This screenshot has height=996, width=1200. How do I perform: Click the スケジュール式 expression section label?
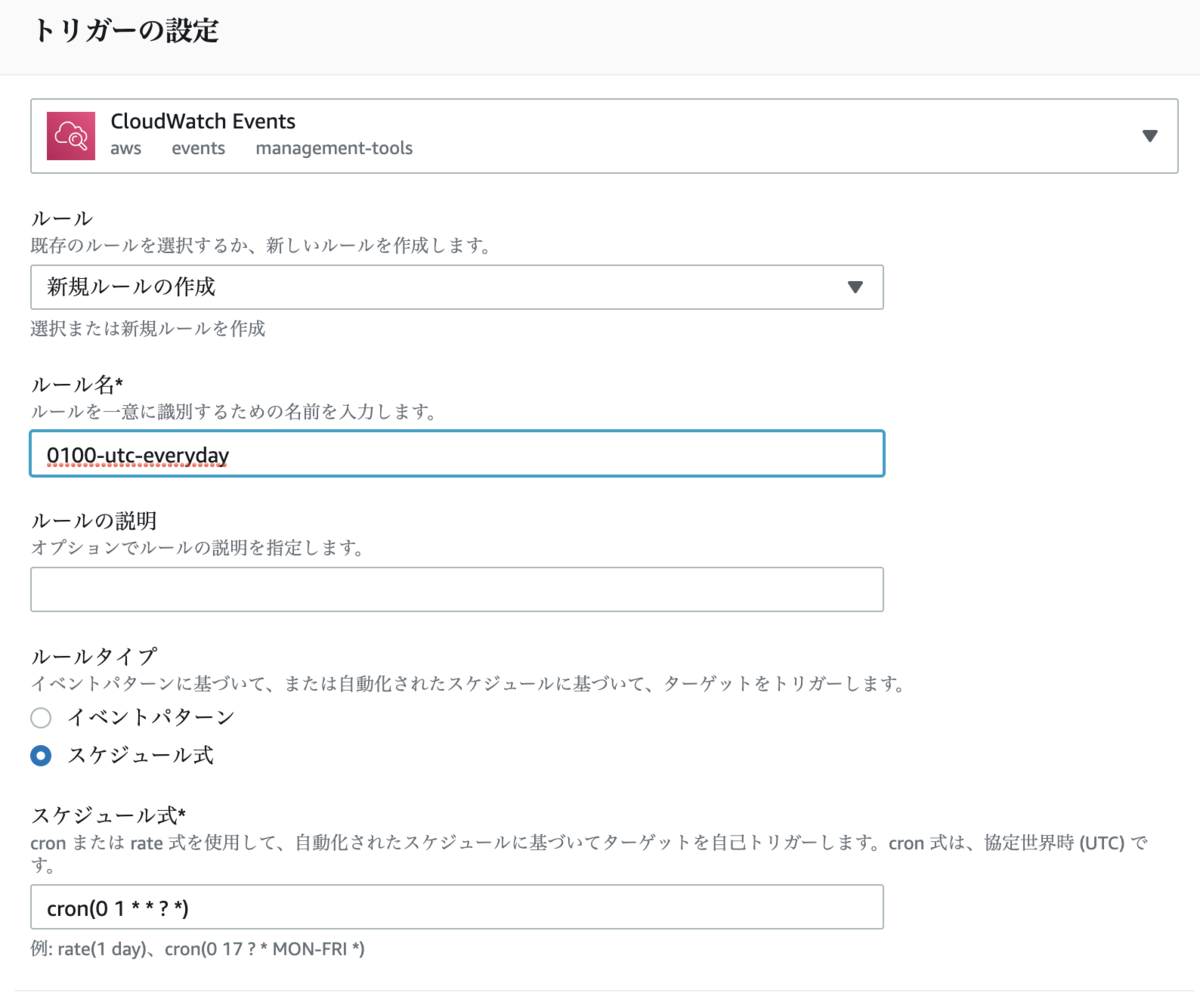pos(96,814)
